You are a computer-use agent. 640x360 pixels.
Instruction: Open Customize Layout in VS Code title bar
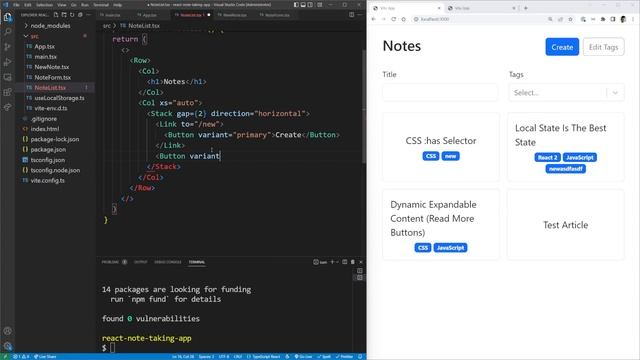pos(320,5)
